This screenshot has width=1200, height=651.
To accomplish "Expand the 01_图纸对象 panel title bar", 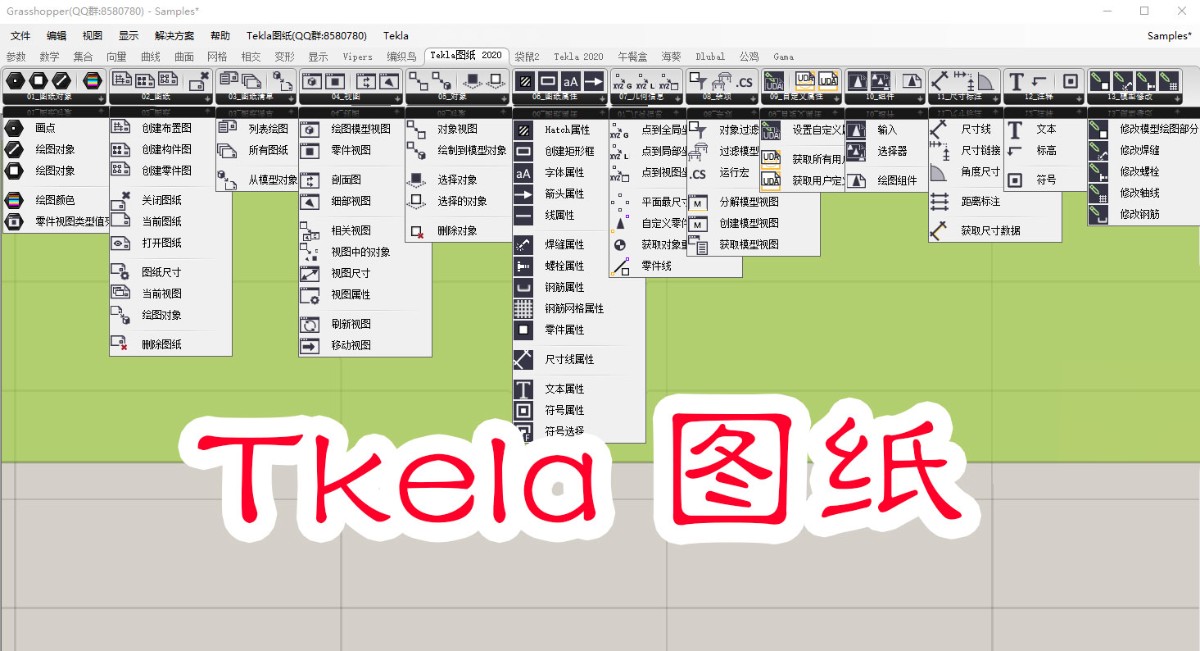I will 54,98.
